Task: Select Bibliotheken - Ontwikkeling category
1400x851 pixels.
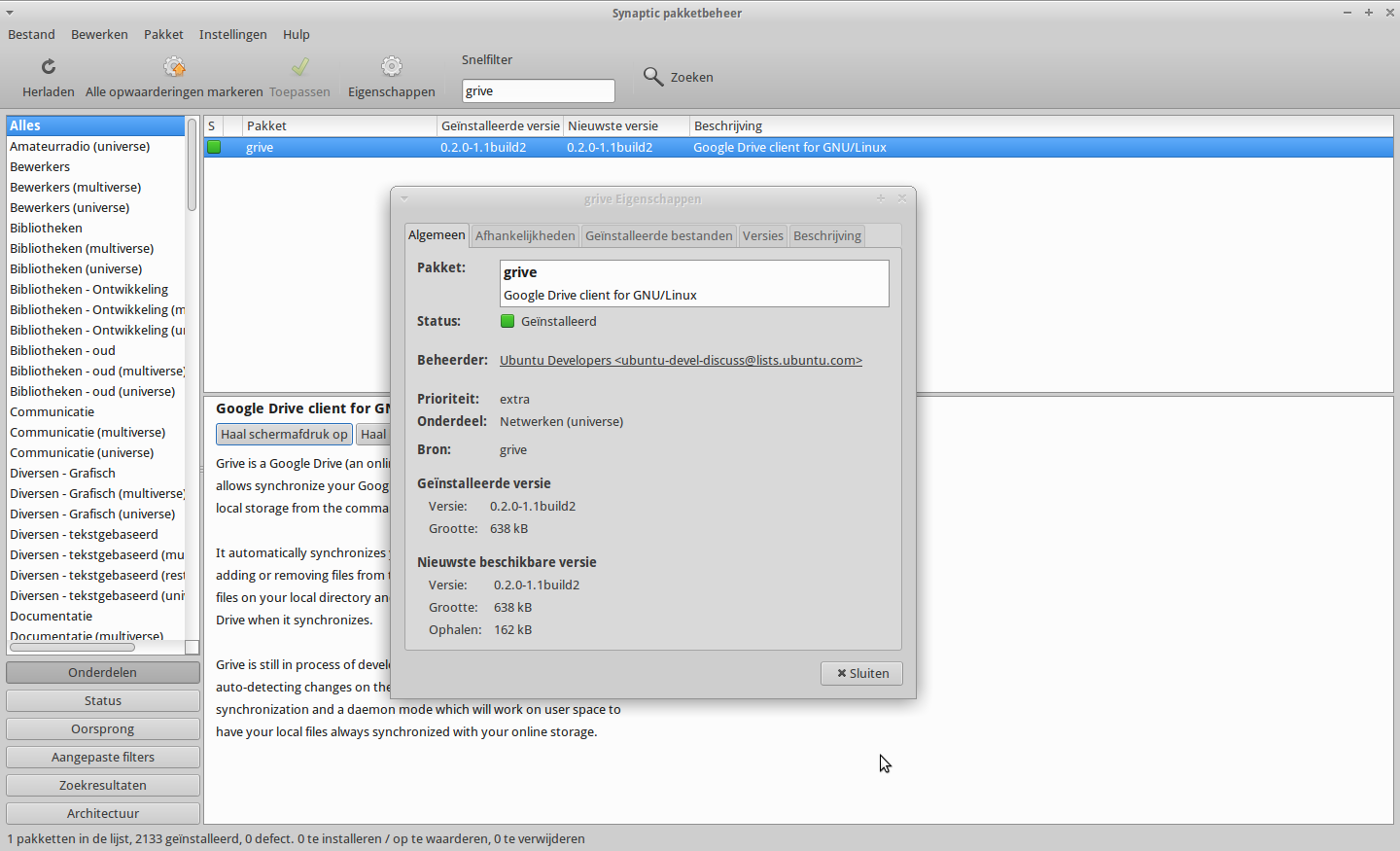Action: coord(95,289)
